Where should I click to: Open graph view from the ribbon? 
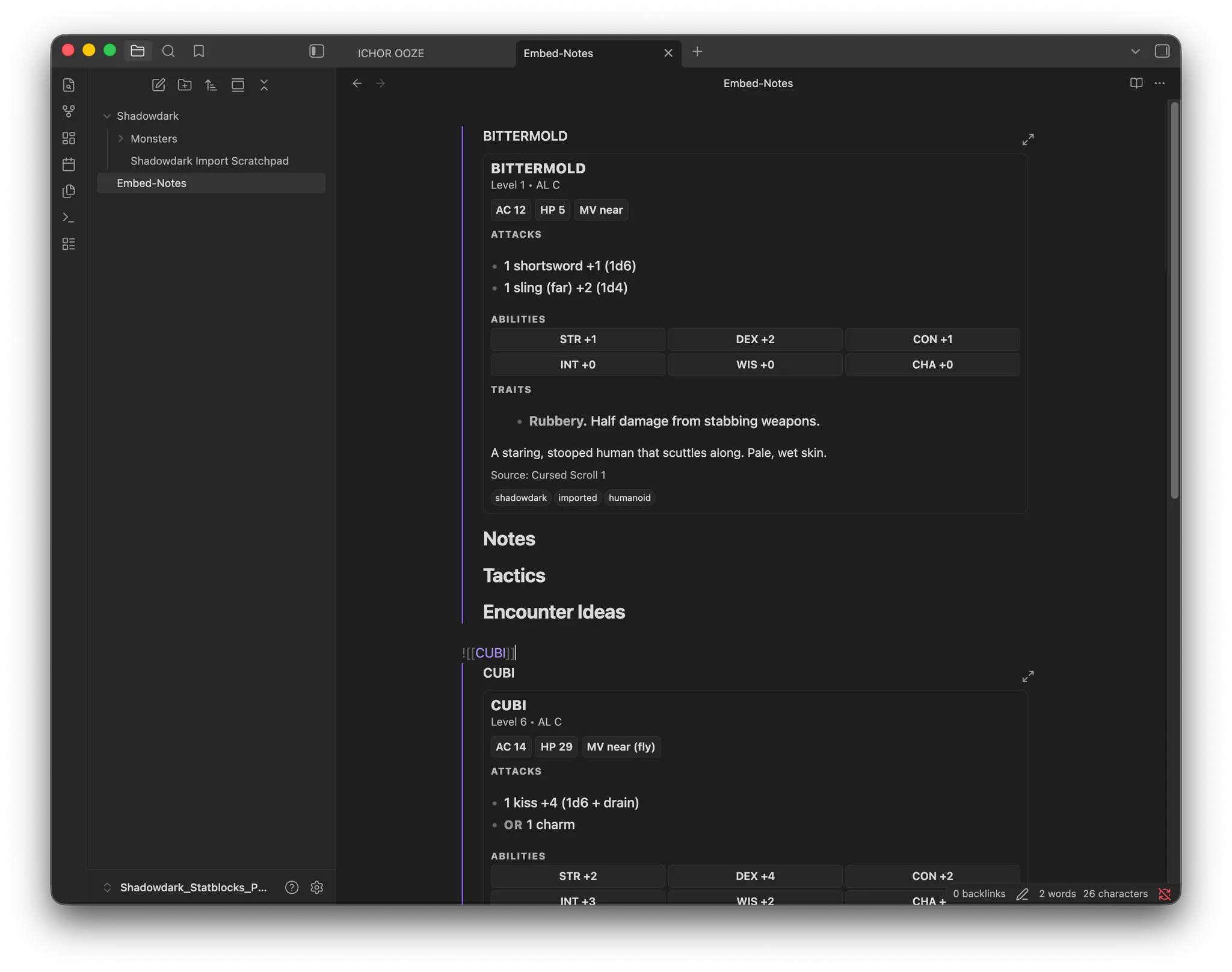click(x=69, y=111)
